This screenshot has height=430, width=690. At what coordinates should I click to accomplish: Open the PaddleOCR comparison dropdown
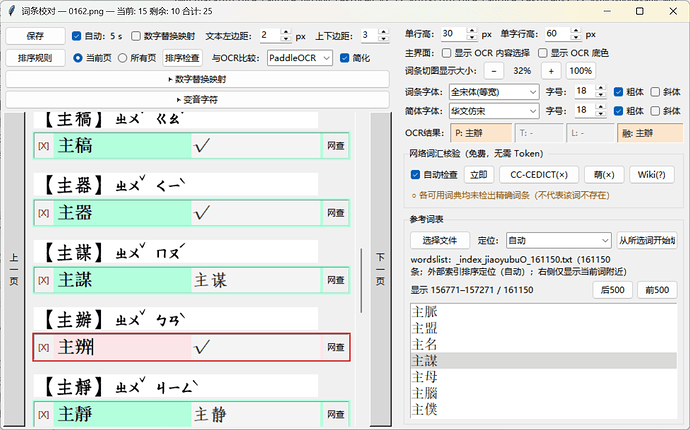pyautogui.click(x=300, y=58)
